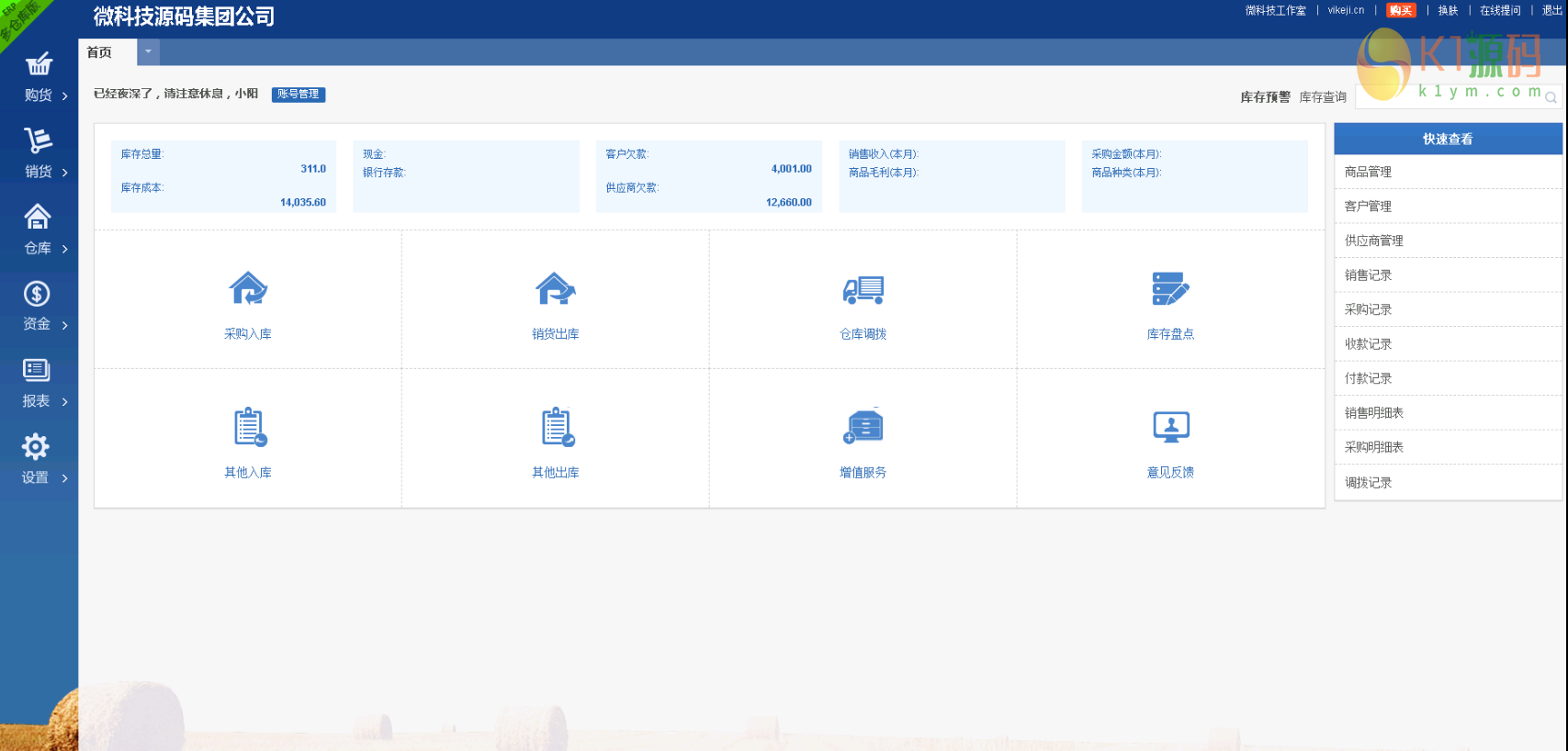Open 商品管理 in the quick view list
The width and height of the screenshot is (1568, 751).
pyautogui.click(x=1368, y=173)
